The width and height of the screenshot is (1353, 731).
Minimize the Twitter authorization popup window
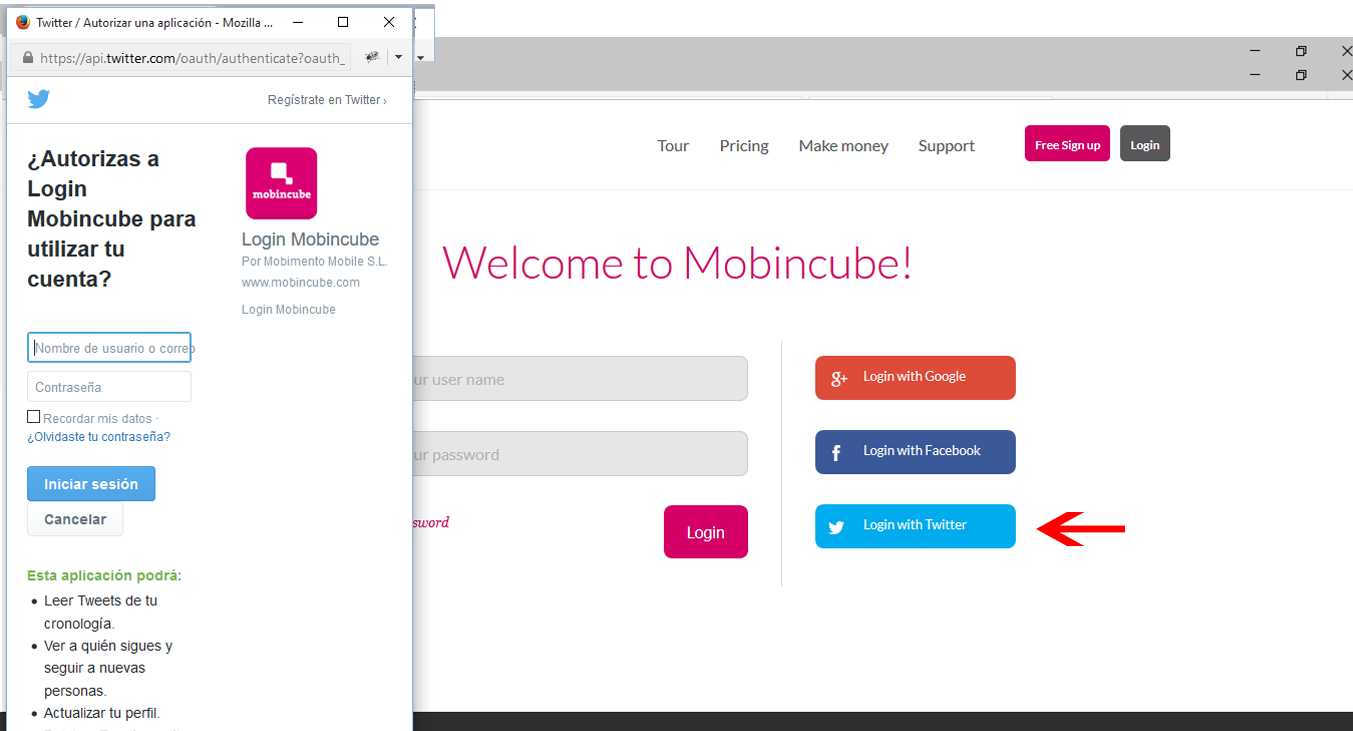coord(297,22)
